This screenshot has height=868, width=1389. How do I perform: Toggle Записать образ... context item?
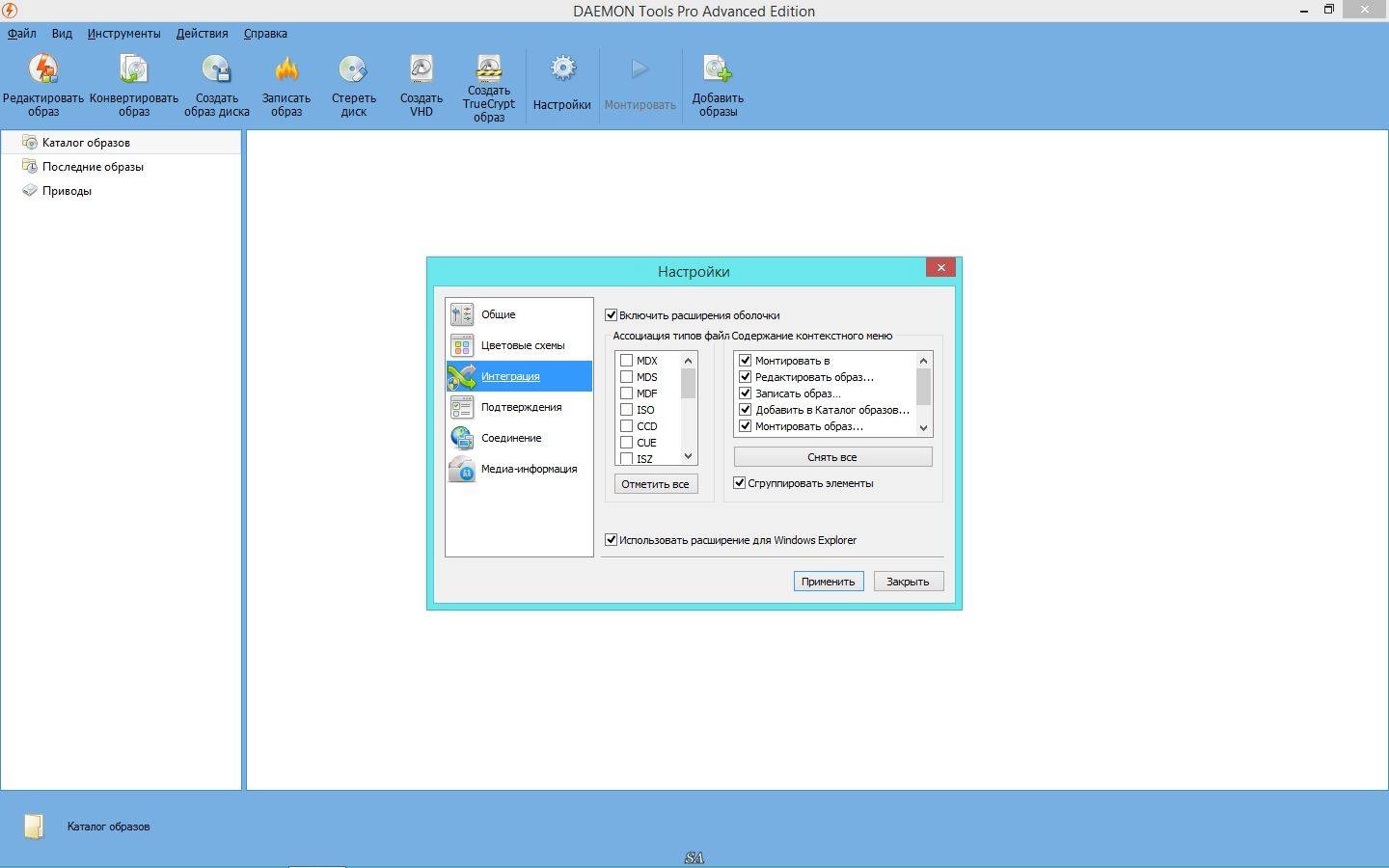click(745, 393)
